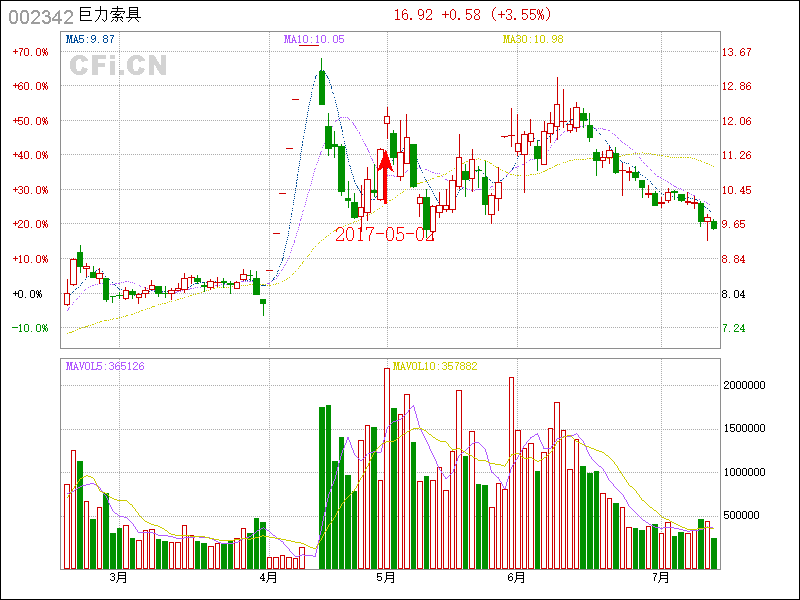
Task: Select the MA30:10.98 indicator label
Action: [x=533, y=39]
